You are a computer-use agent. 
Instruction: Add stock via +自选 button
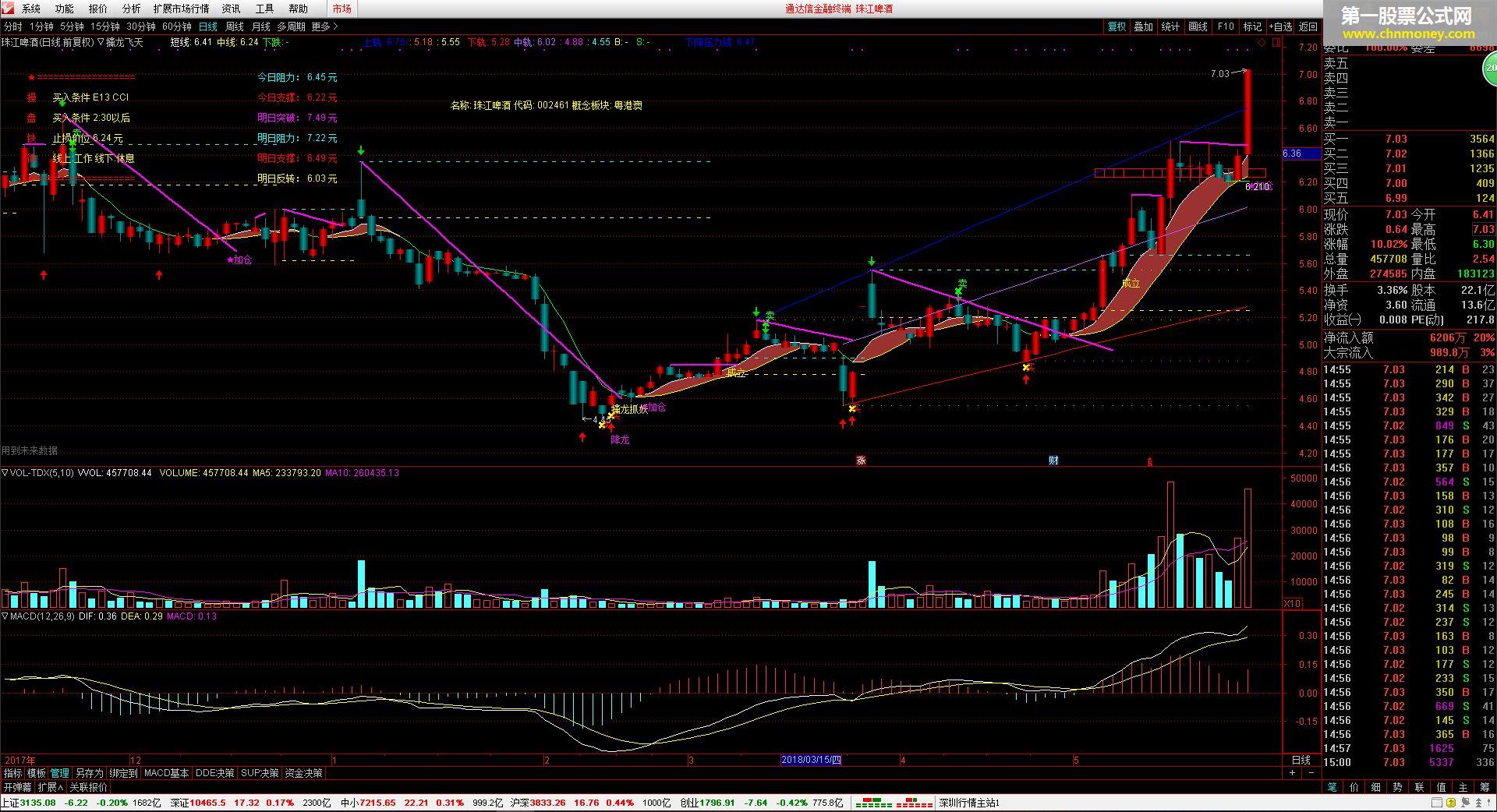pyautogui.click(x=1280, y=26)
